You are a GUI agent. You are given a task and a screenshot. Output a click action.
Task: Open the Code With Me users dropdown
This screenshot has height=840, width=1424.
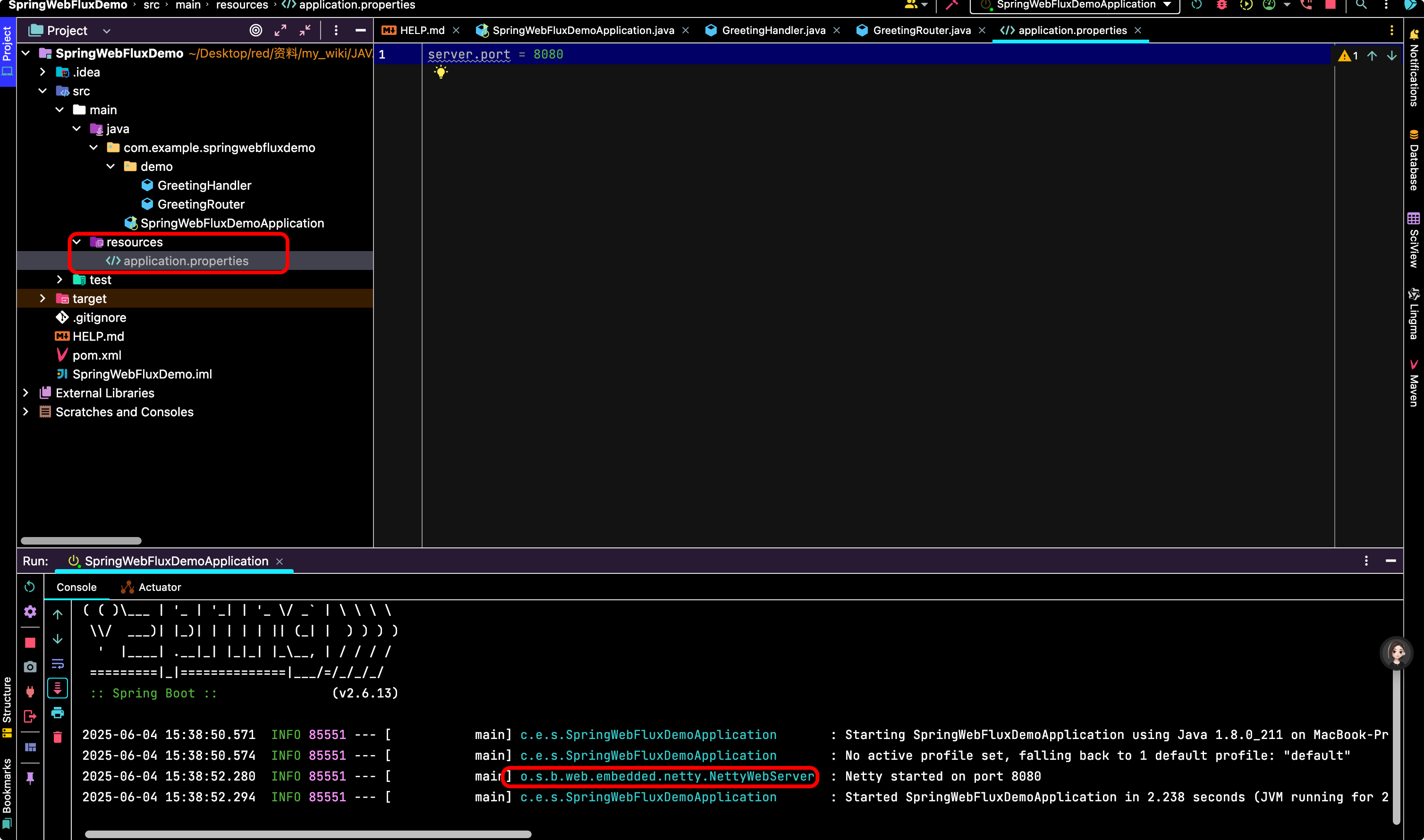(x=915, y=5)
